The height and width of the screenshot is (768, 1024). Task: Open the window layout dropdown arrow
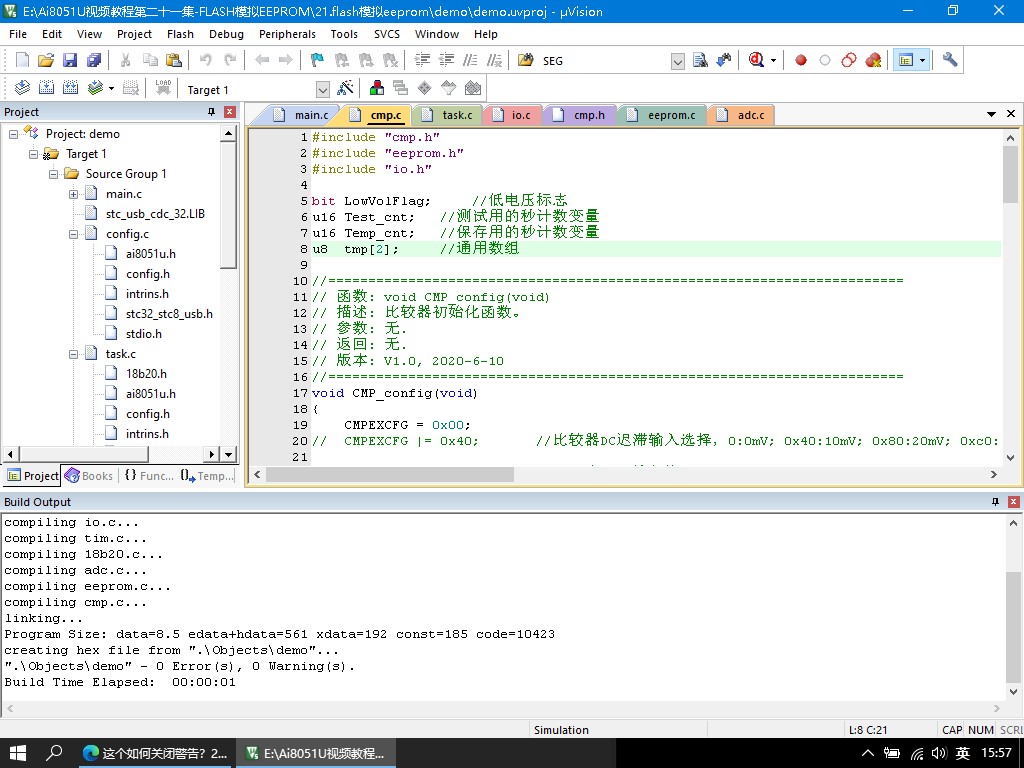pyautogui.click(x=922, y=61)
